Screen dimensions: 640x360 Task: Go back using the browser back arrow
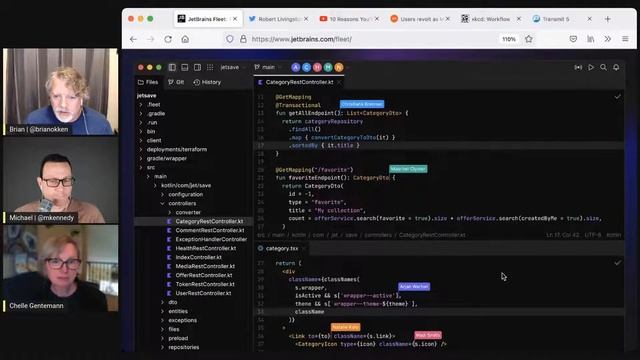133,39
